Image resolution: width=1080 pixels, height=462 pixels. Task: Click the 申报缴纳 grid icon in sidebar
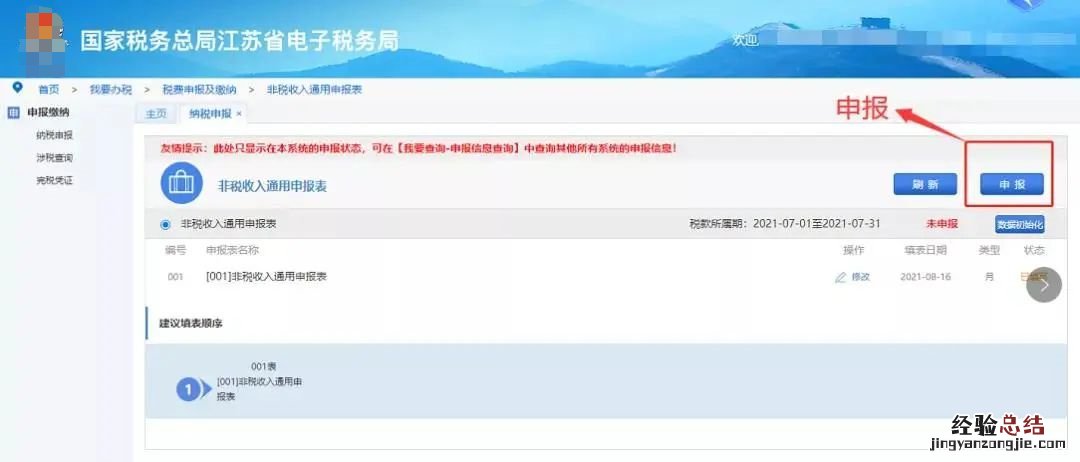click(x=13, y=113)
